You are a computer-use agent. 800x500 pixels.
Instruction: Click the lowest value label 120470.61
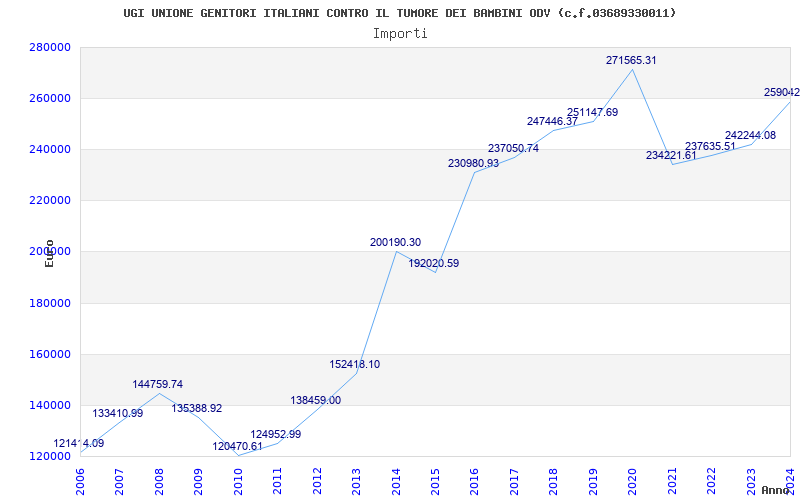coord(237,446)
